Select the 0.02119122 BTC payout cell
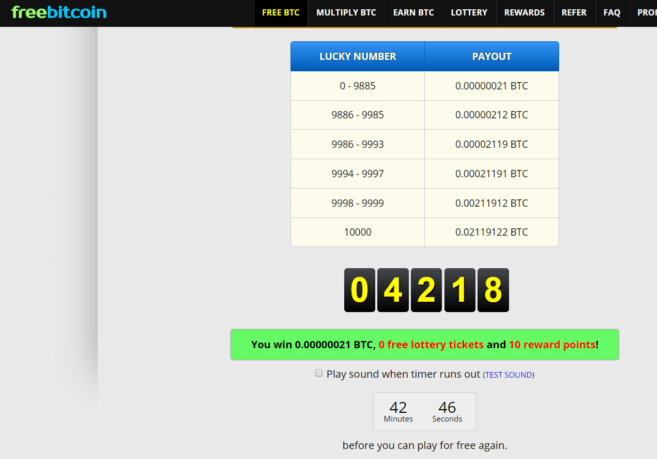The height and width of the screenshot is (459, 657). 491,232
